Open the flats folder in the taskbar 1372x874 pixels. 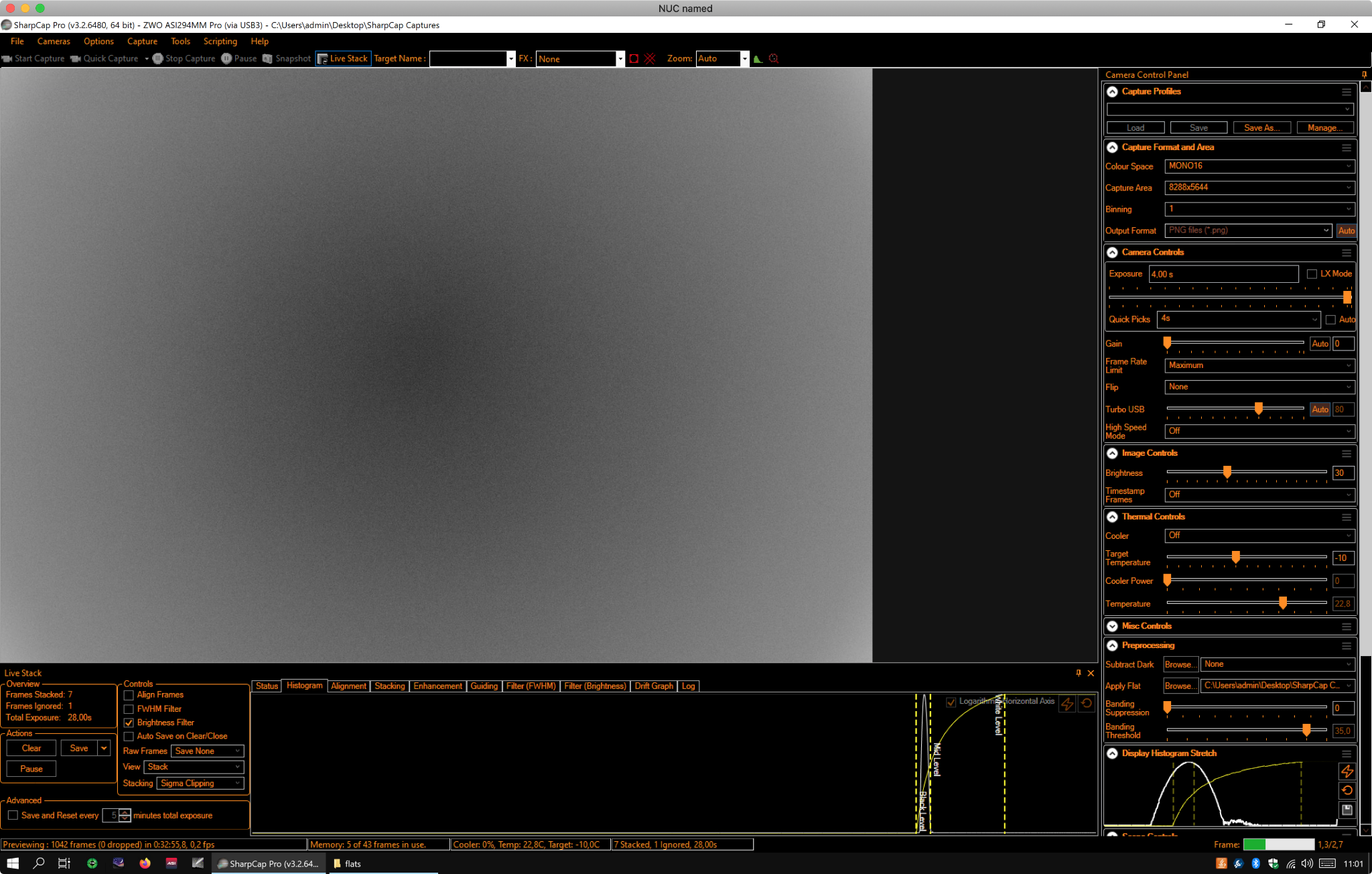coord(383,863)
